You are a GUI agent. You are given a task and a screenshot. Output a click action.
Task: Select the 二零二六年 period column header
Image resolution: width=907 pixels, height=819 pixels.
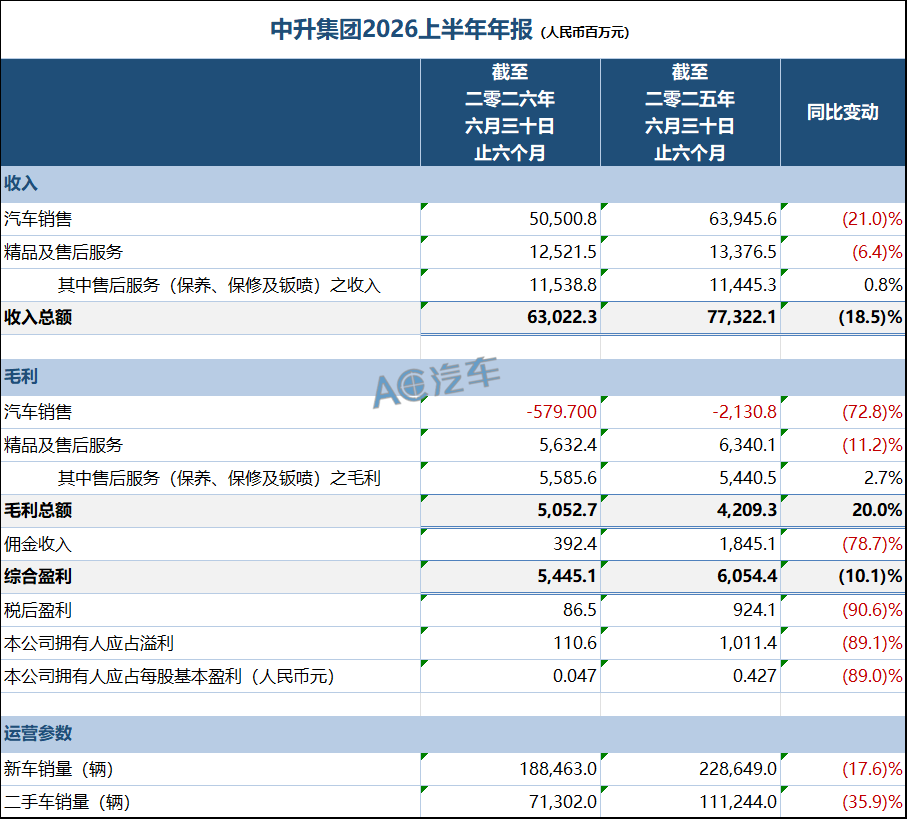(510, 112)
